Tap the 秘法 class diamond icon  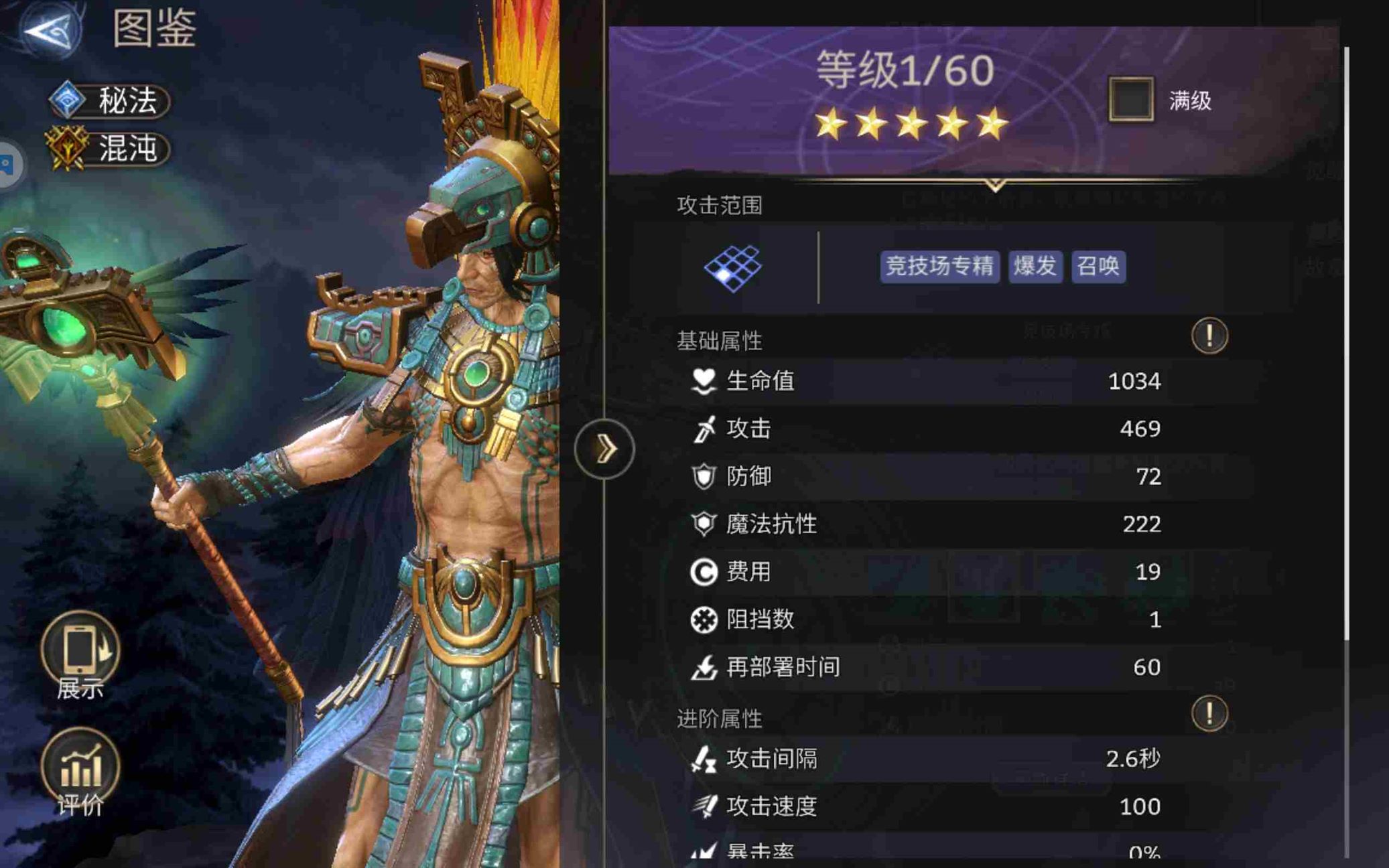click(x=67, y=100)
